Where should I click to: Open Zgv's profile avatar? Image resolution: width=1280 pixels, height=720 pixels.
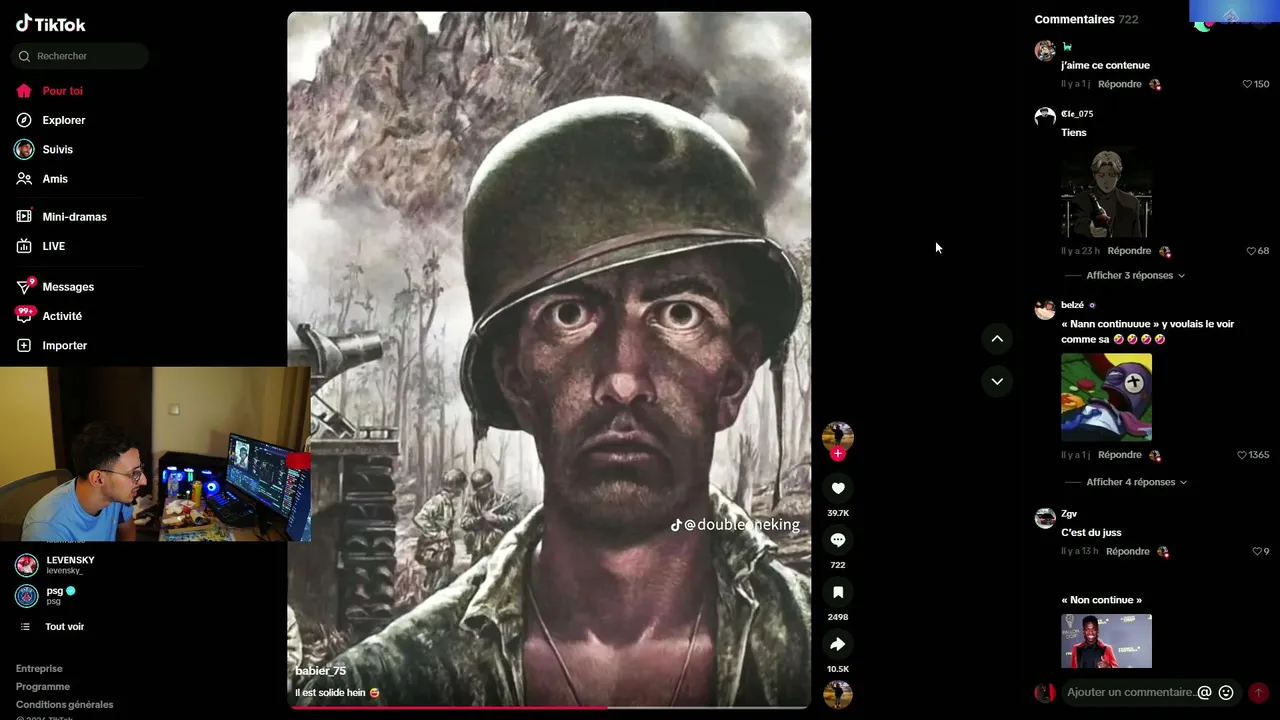point(1045,517)
